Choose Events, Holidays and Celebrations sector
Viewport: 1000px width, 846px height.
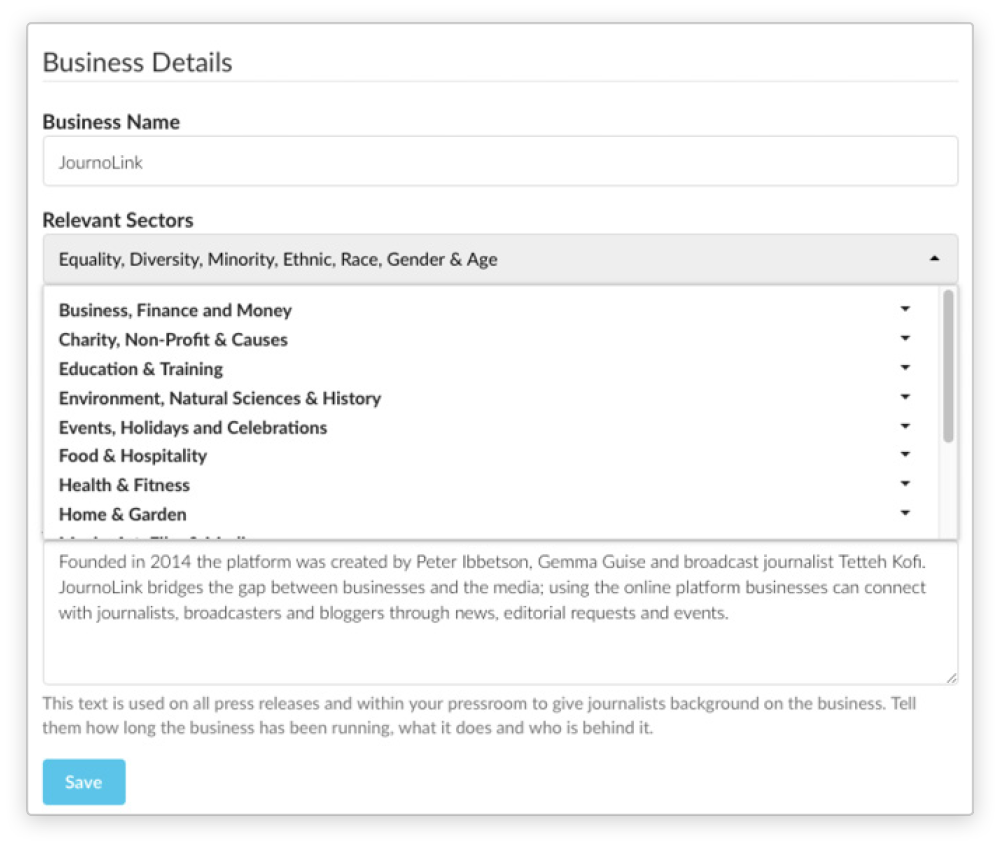pos(193,428)
